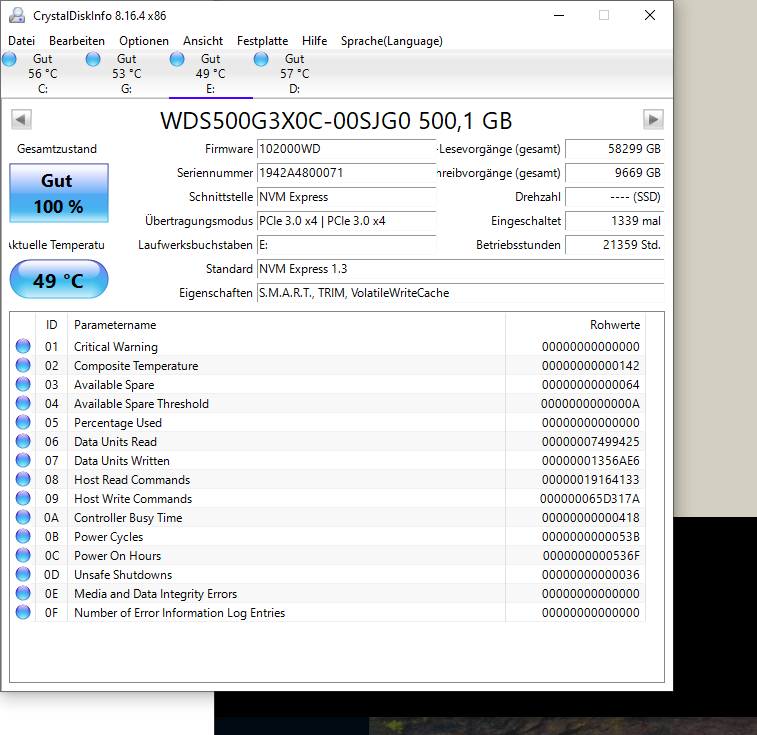The width and height of the screenshot is (757, 735).
Task: Select the status orb for drive G:
Action: (93, 59)
